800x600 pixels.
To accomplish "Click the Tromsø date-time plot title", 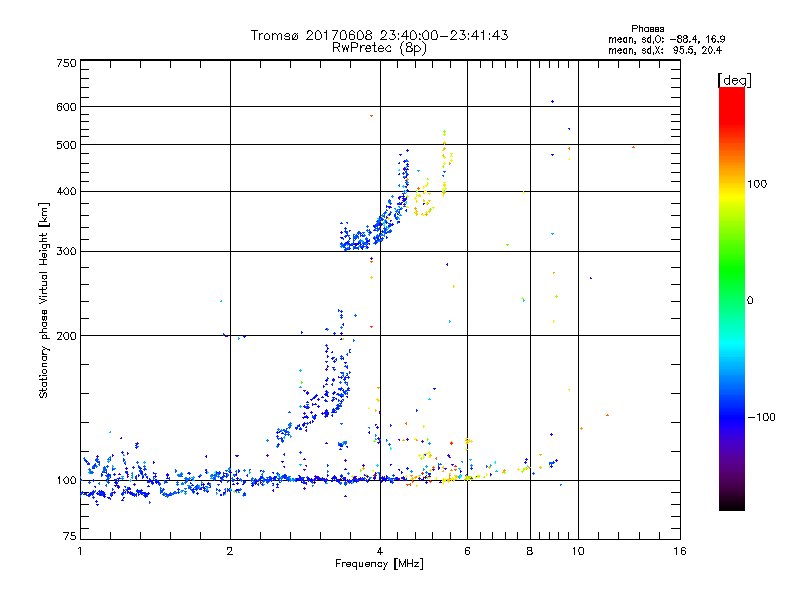I will click(x=380, y=35).
